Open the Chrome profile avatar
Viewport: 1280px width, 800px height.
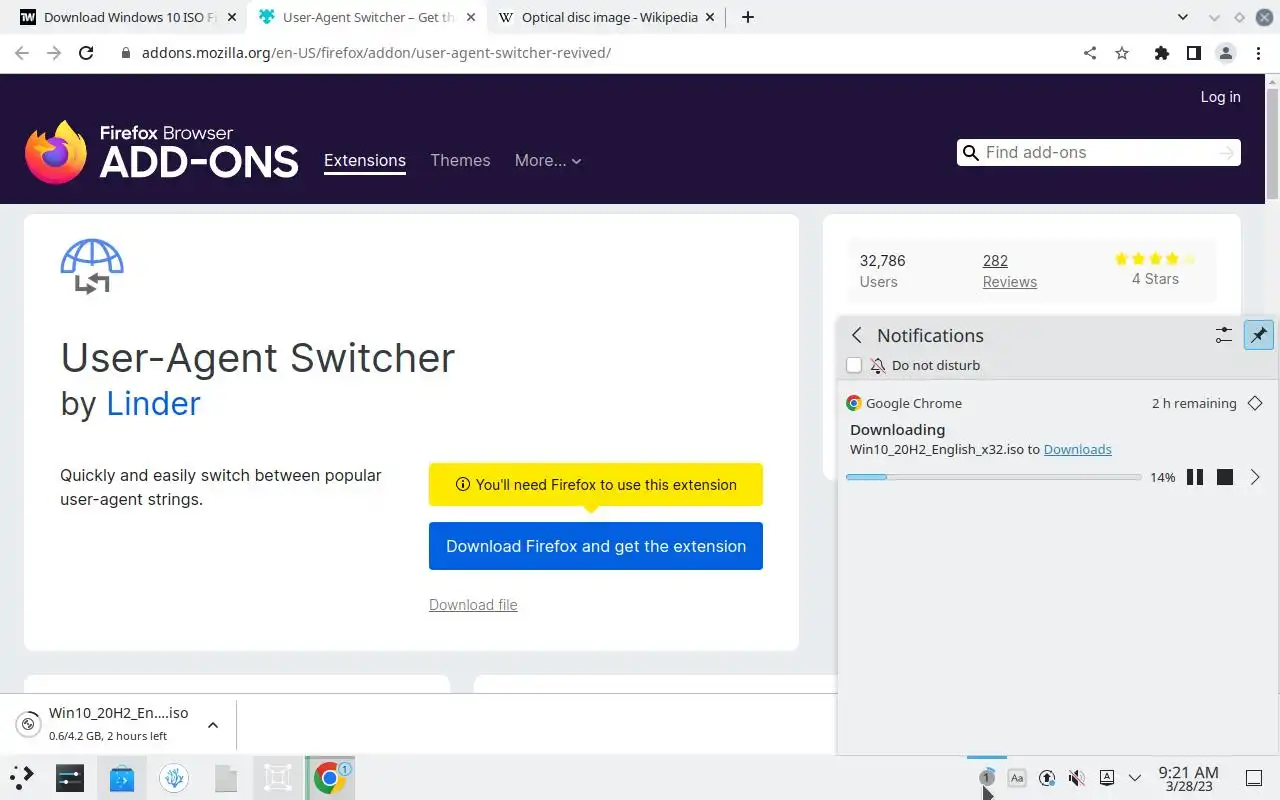coord(1225,53)
